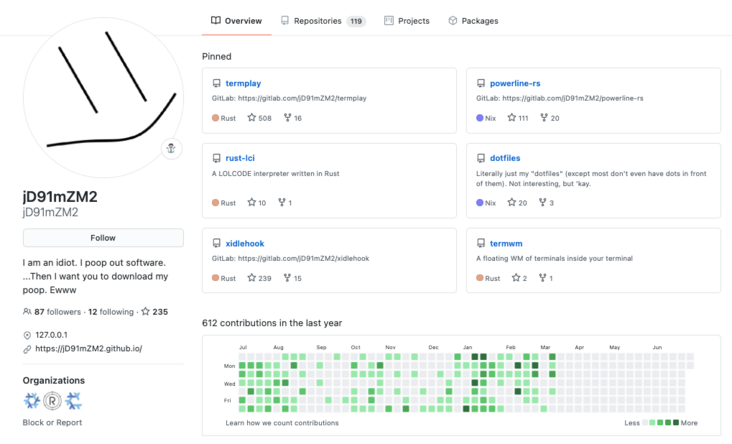Open the Rust organization badge icon
The height and width of the screenshot is (444, 732).
click(52, 400)
